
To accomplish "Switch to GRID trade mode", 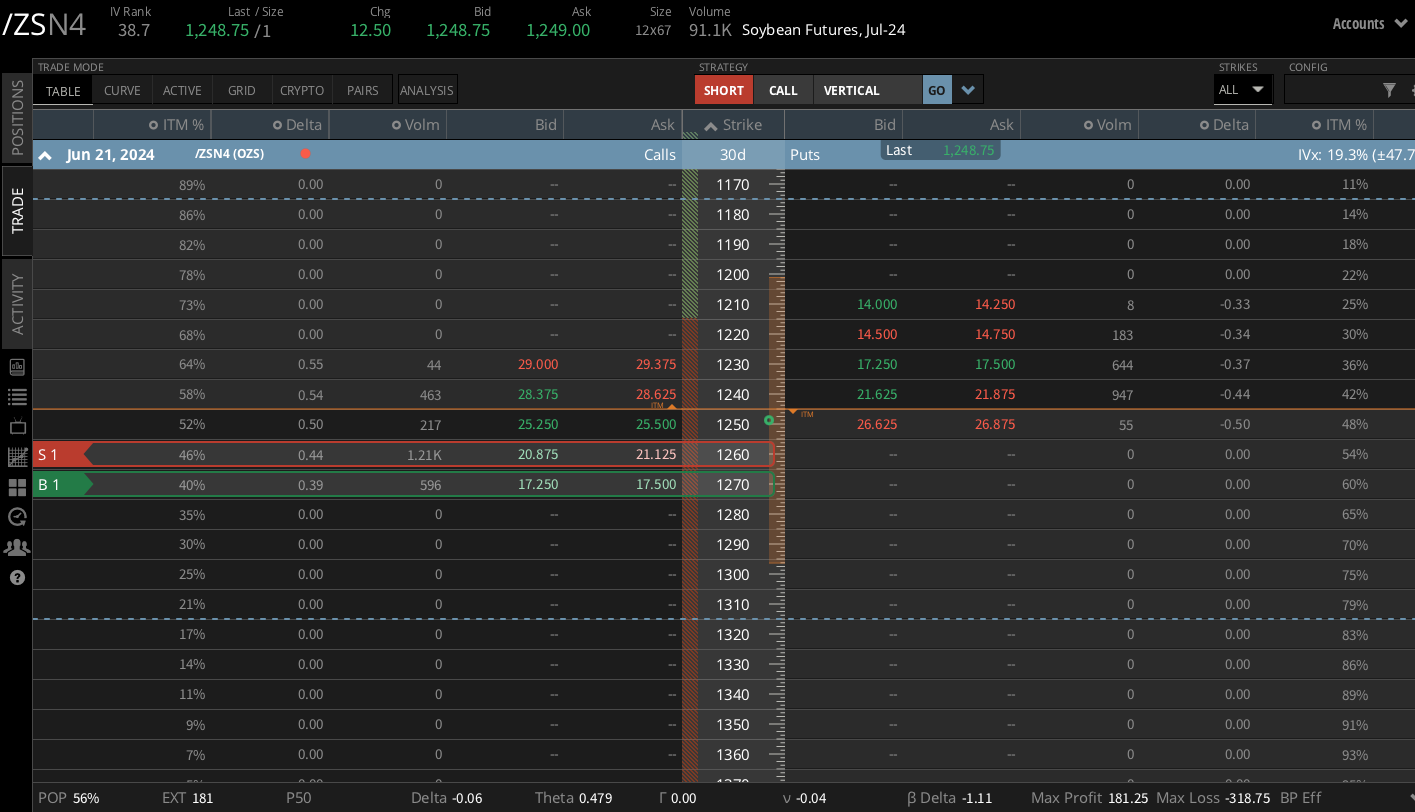I will tap(242, 90).
